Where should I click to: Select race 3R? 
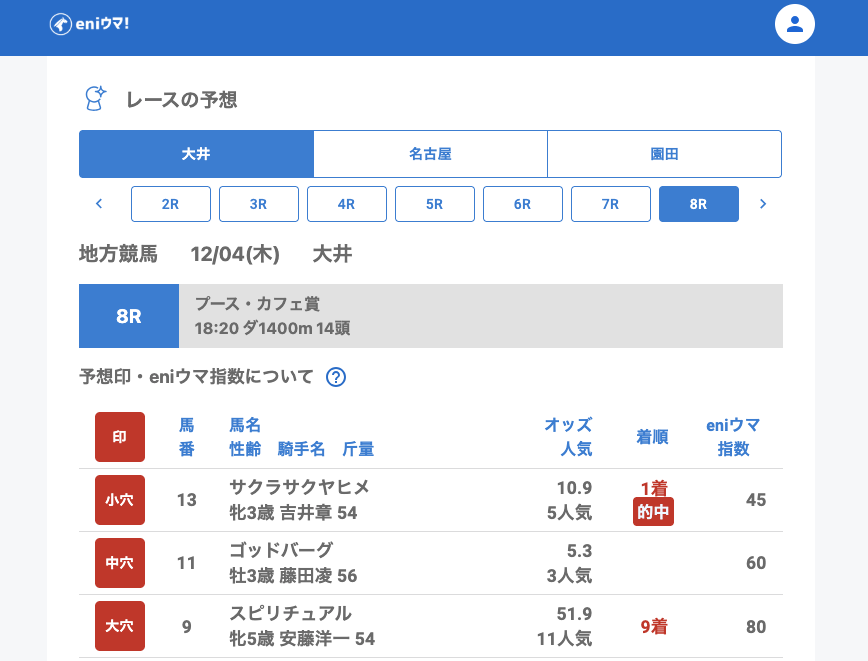(259, 204)
